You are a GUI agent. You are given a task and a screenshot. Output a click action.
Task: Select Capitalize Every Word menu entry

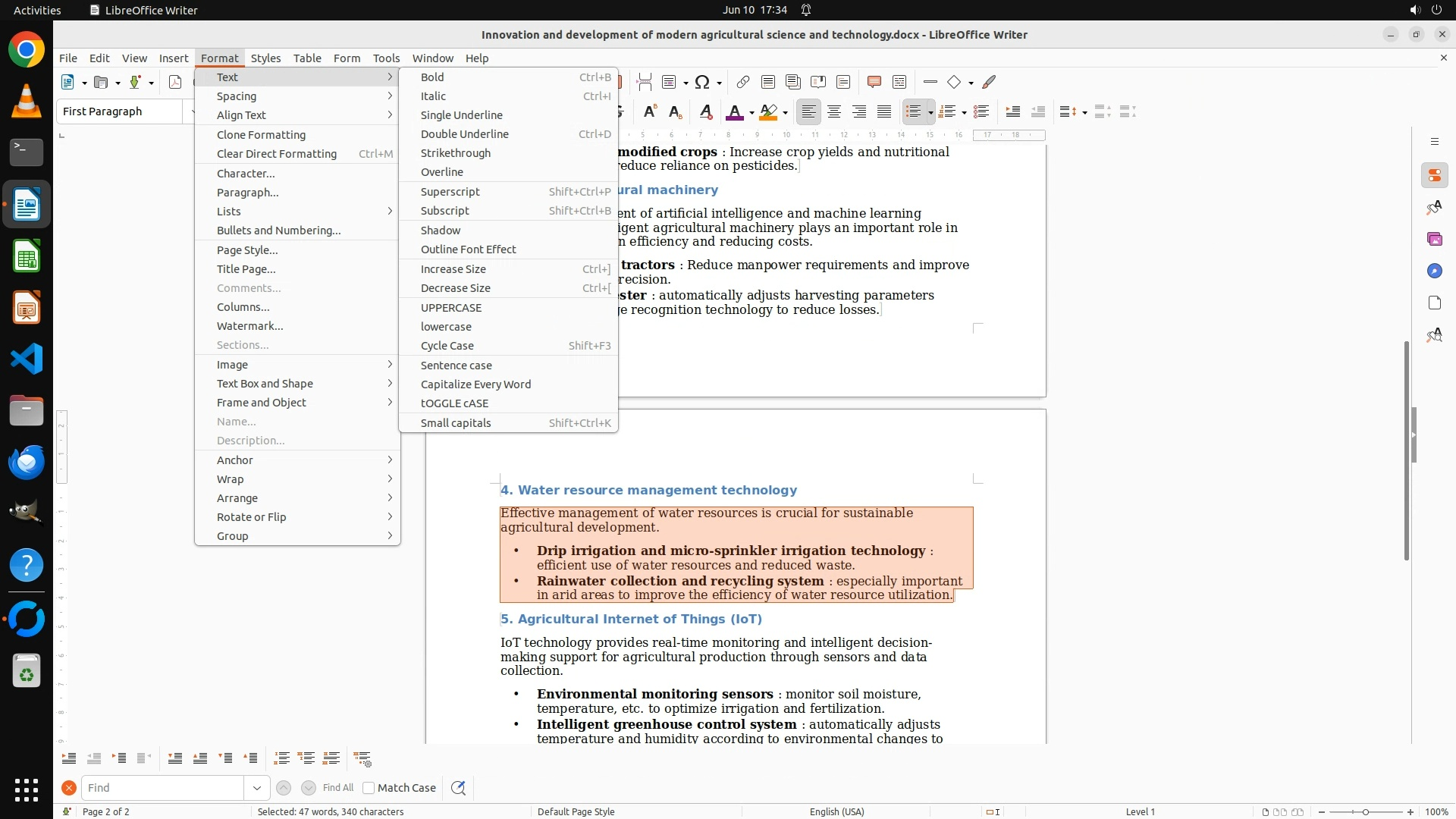[475, 384]
